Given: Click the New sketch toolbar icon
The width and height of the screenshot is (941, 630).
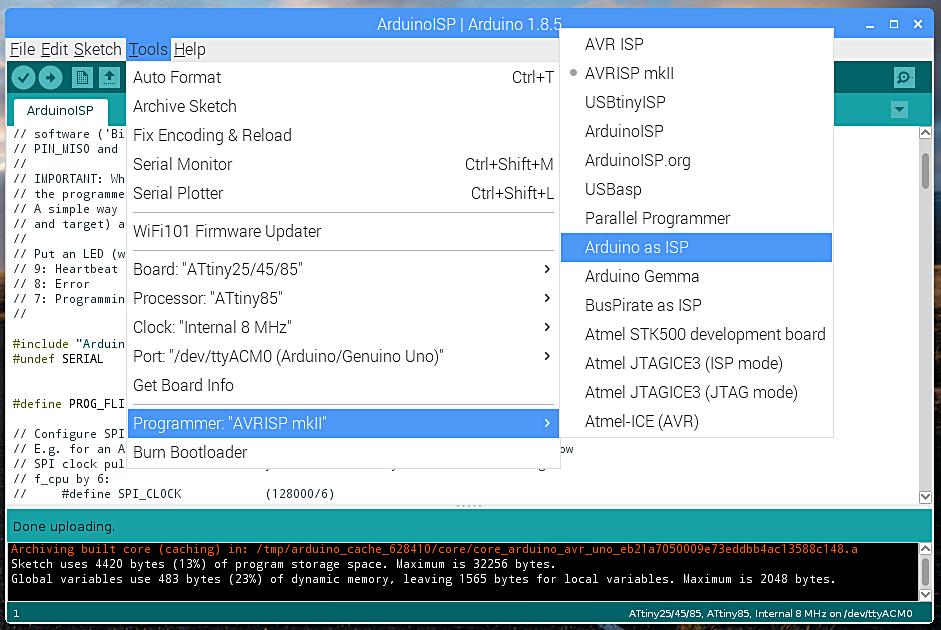Looking at the screenshot, I should [82, 77].
